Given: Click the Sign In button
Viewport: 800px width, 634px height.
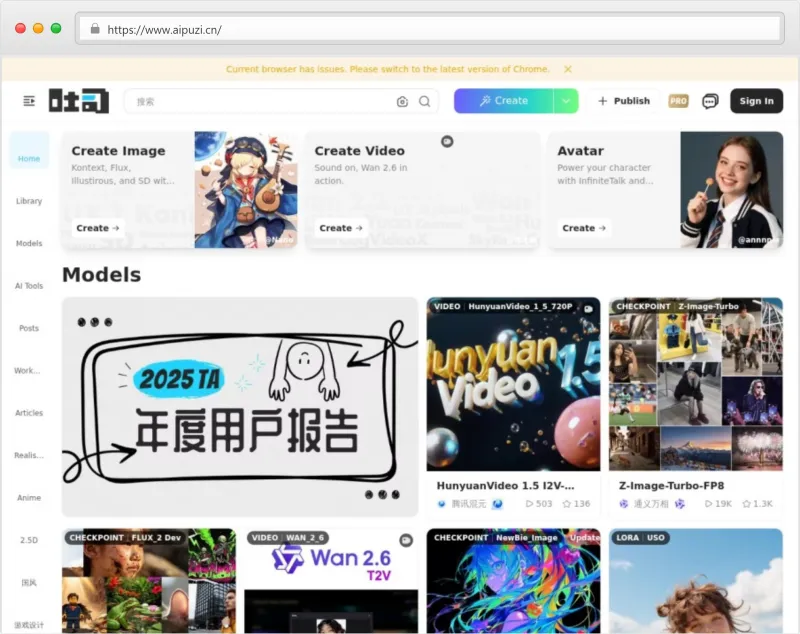Looking at the screenshot, I should (756, 100).
